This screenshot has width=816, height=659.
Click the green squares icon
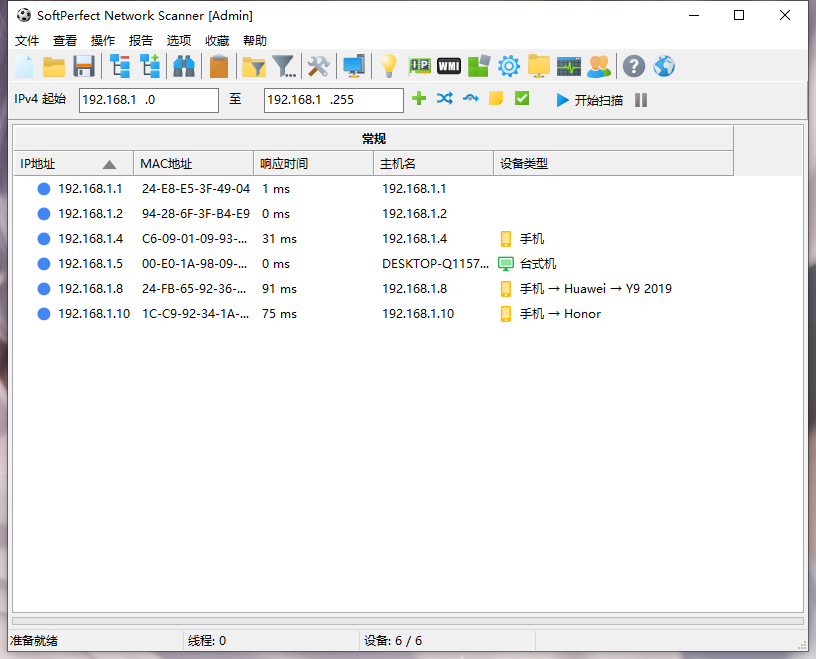click(x=479, y=66)
